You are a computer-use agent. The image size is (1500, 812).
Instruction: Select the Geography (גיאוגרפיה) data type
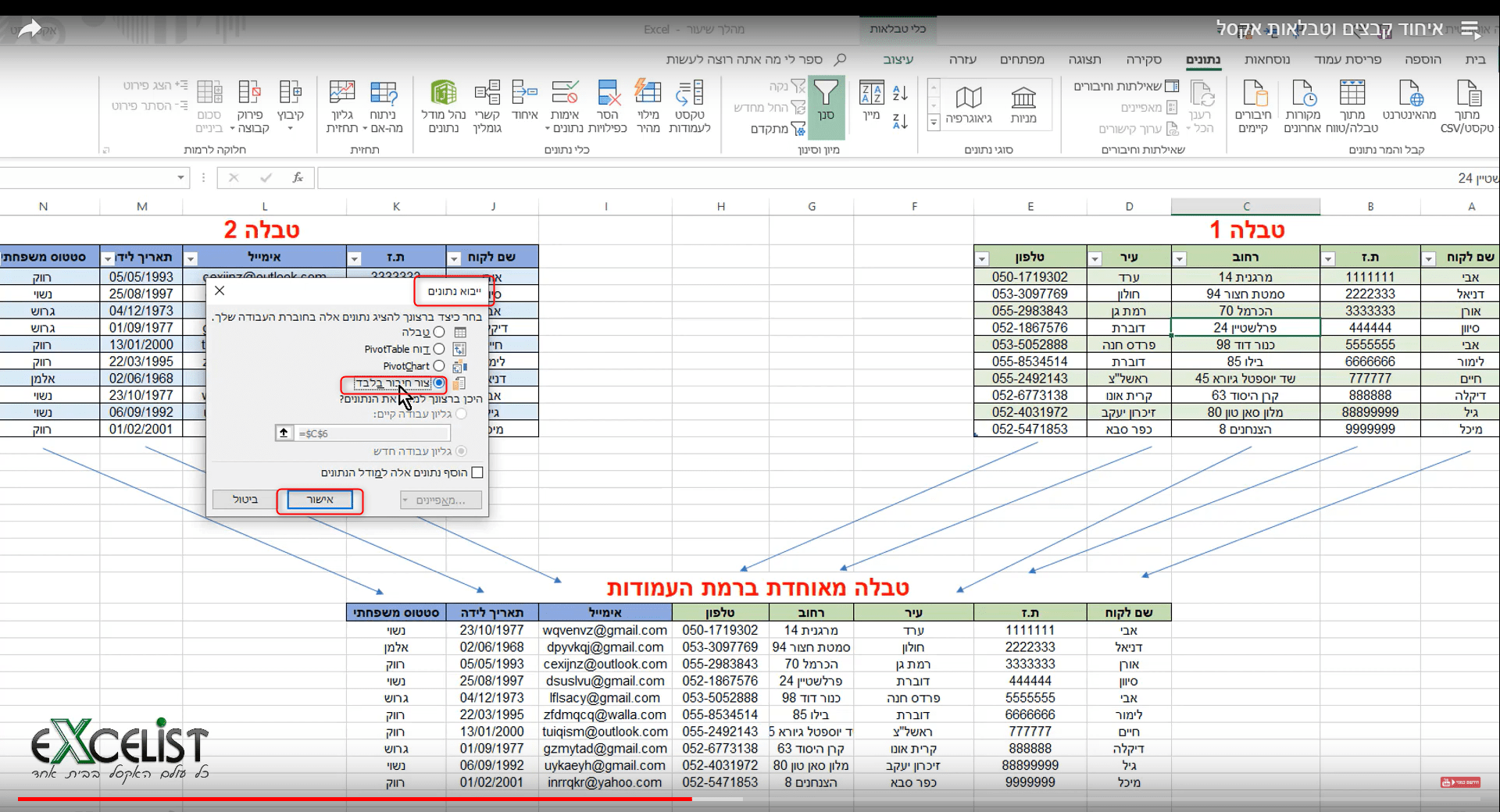[x=969, y=105]
